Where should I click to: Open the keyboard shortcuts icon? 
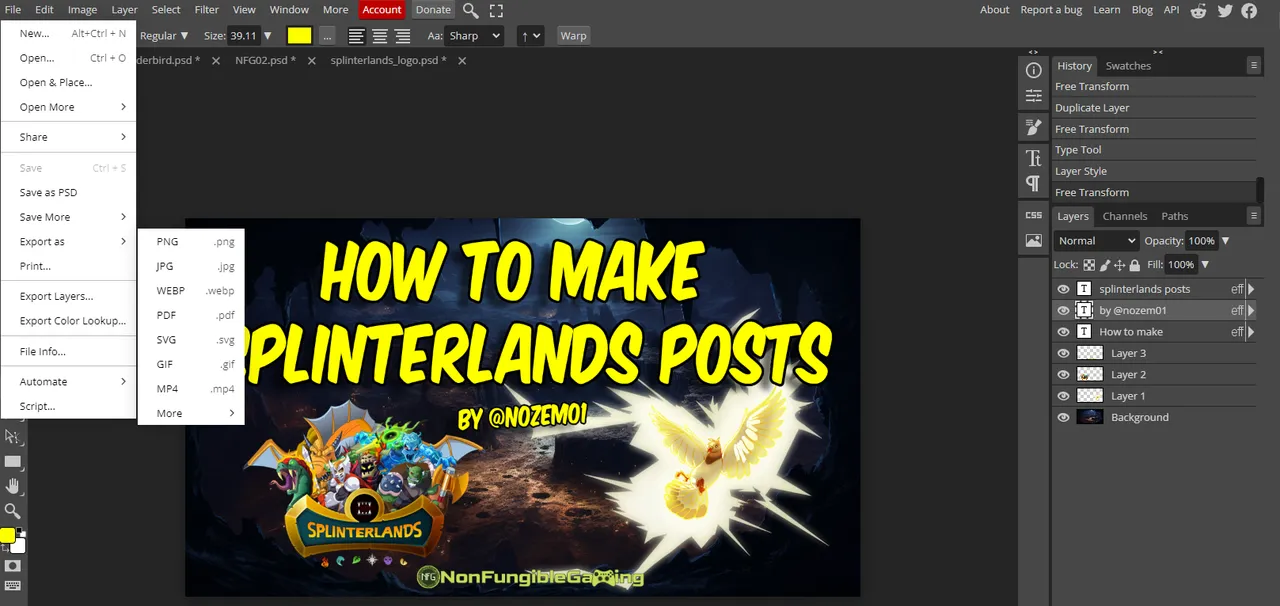[x=12, y=586]
